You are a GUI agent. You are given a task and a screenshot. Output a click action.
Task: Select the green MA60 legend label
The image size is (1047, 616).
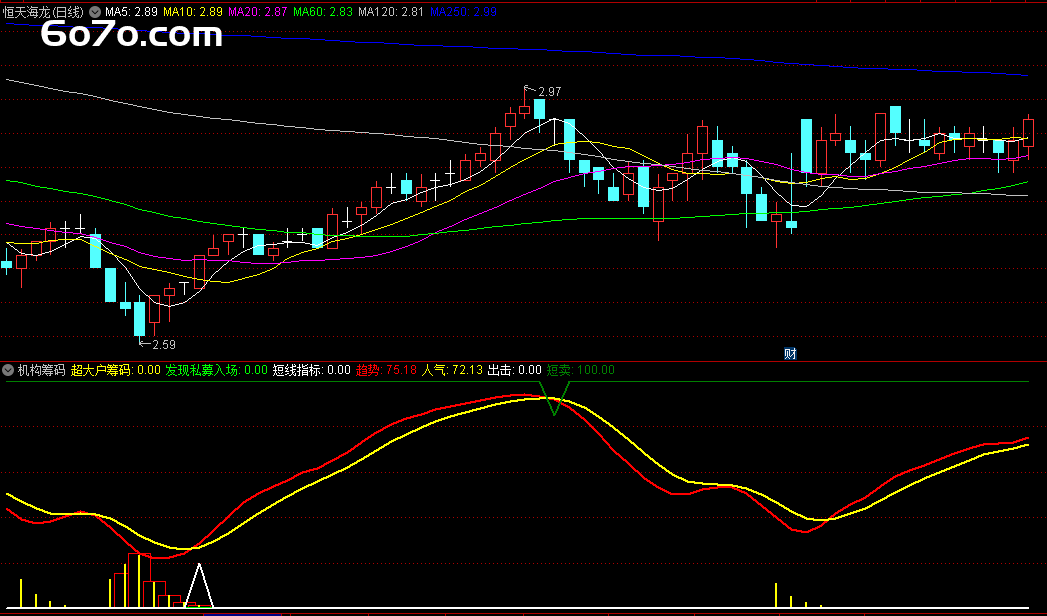point(322,11)
